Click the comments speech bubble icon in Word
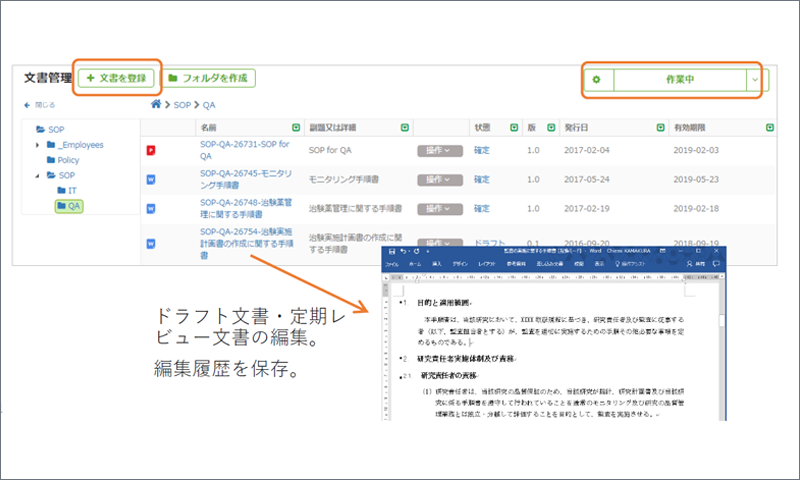The height and width of the screenshot is (480, 800). pos(716,264)
